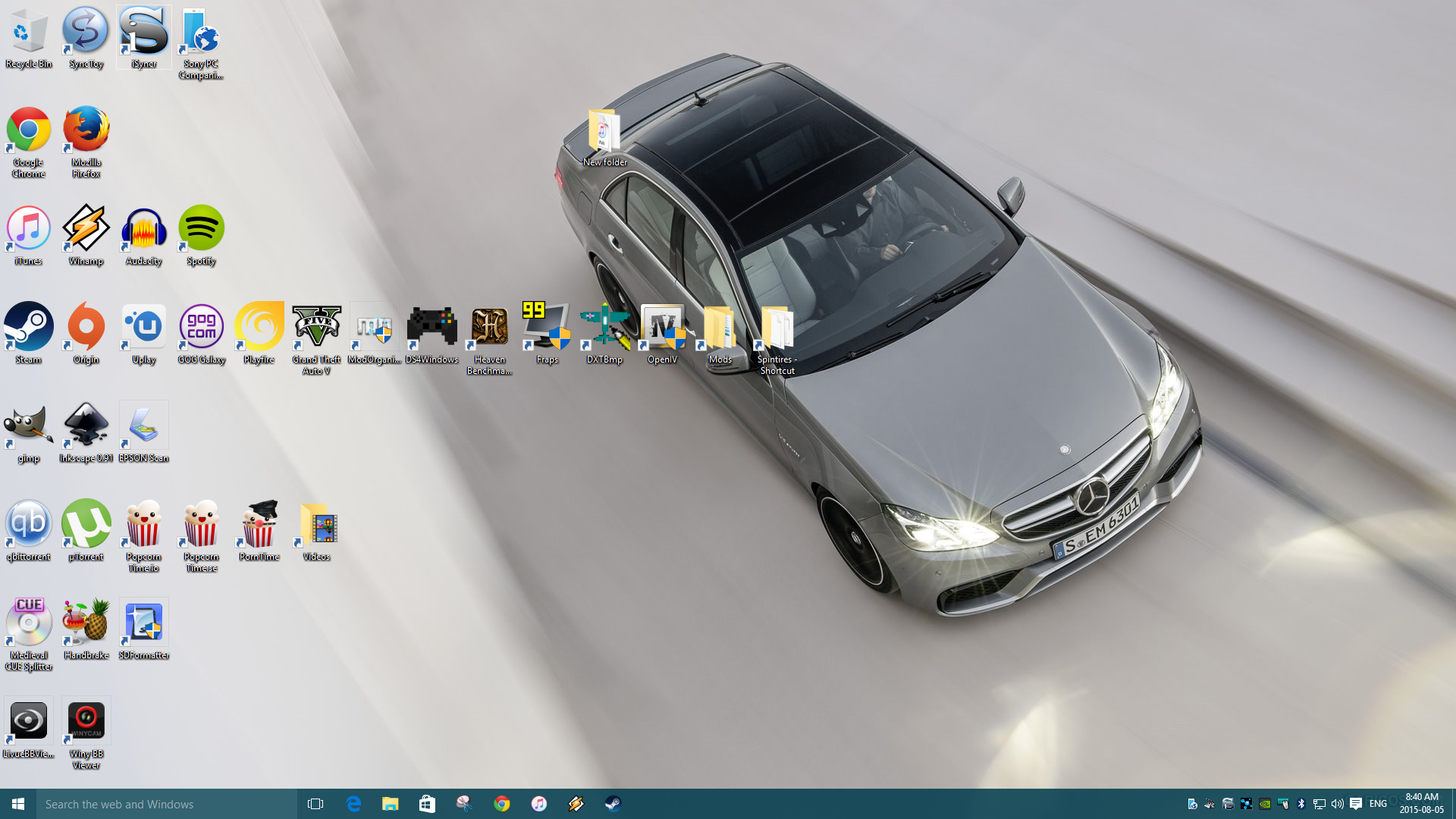Click the Steam icon in the taskbar
This screenshot has width=1456, height=819.
[613, 804]
